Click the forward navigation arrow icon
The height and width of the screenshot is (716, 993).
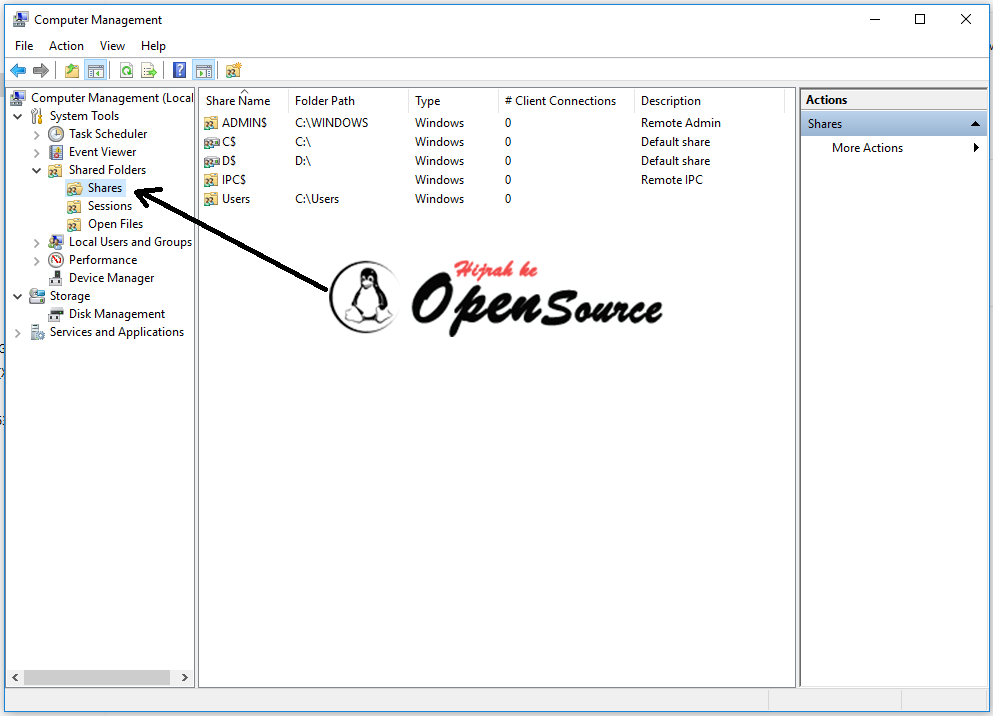(39, 70)
